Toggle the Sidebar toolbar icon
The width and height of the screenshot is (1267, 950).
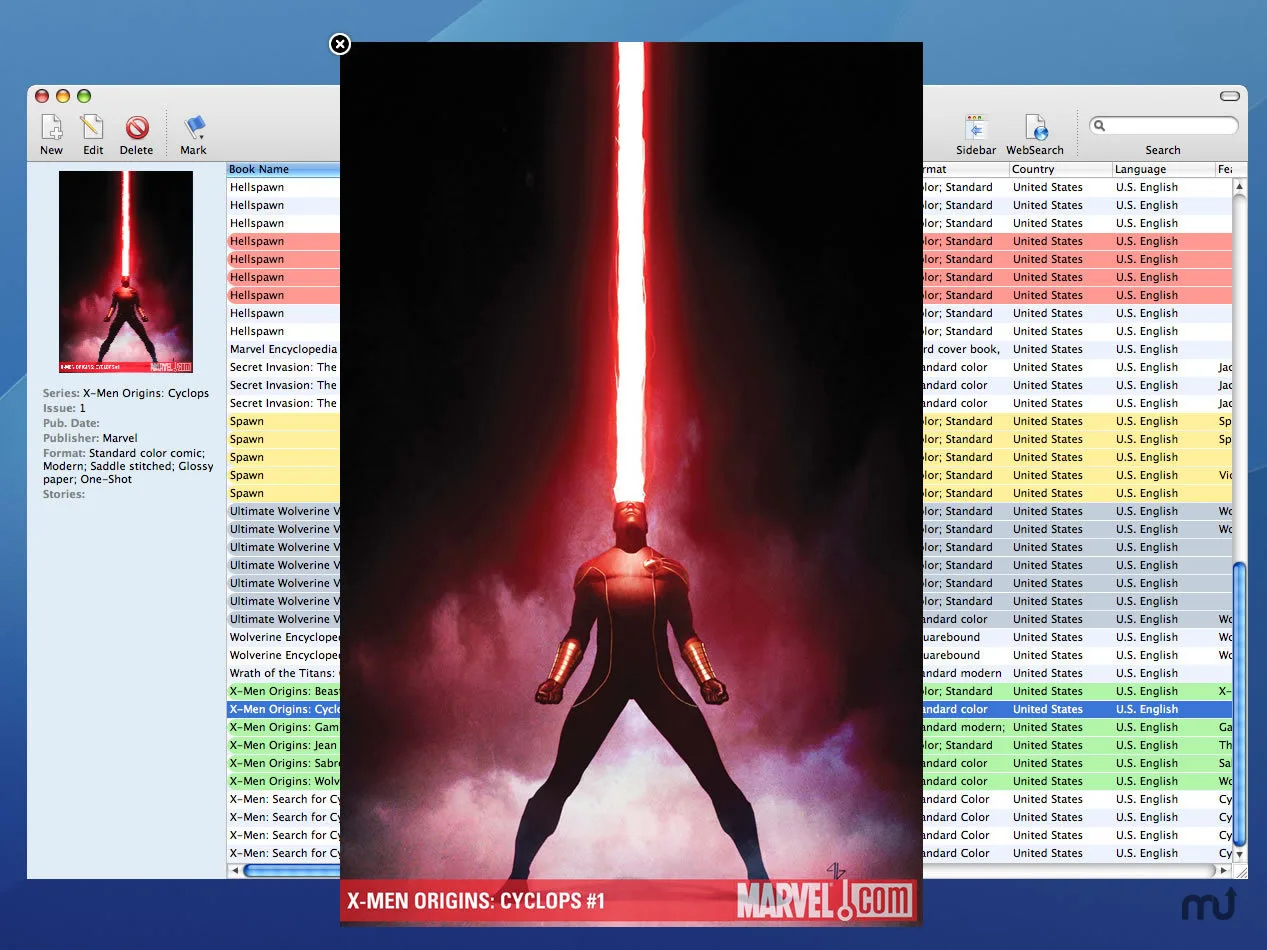[976, 128]
